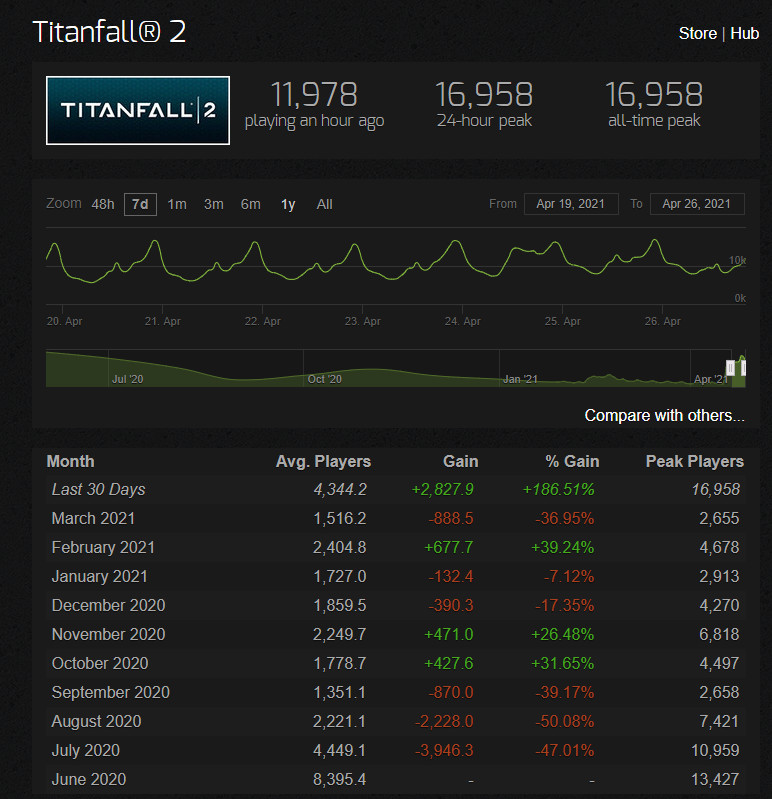Select the October 2020 row label
This screenshot has height=799, width=772.
pyautogui.click(x=100, y=663)
